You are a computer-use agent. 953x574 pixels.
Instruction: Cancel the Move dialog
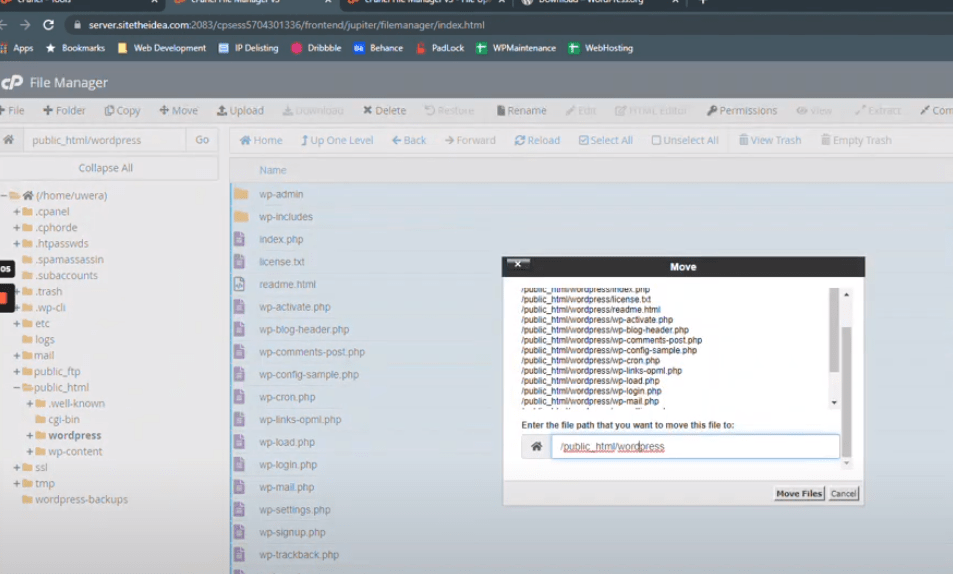point(844,493)
